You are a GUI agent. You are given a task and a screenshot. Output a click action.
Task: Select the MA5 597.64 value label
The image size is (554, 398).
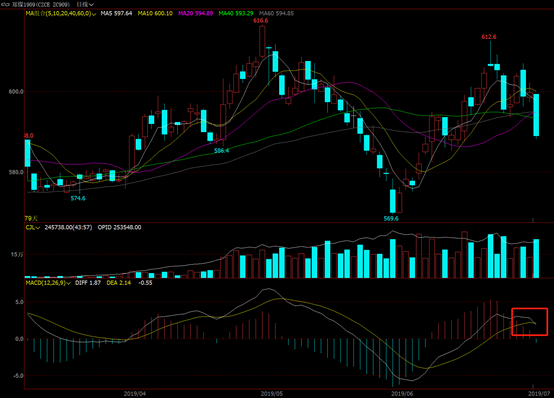click(x=116, y=13)
